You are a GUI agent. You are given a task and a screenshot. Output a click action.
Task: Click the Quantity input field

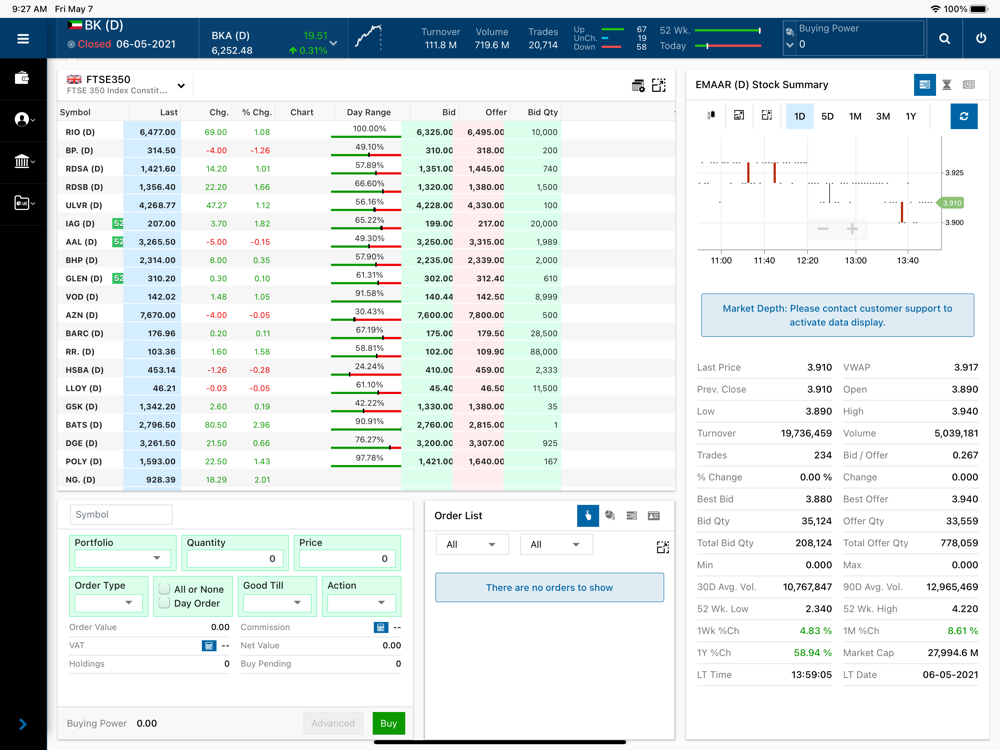coord(234,559)
